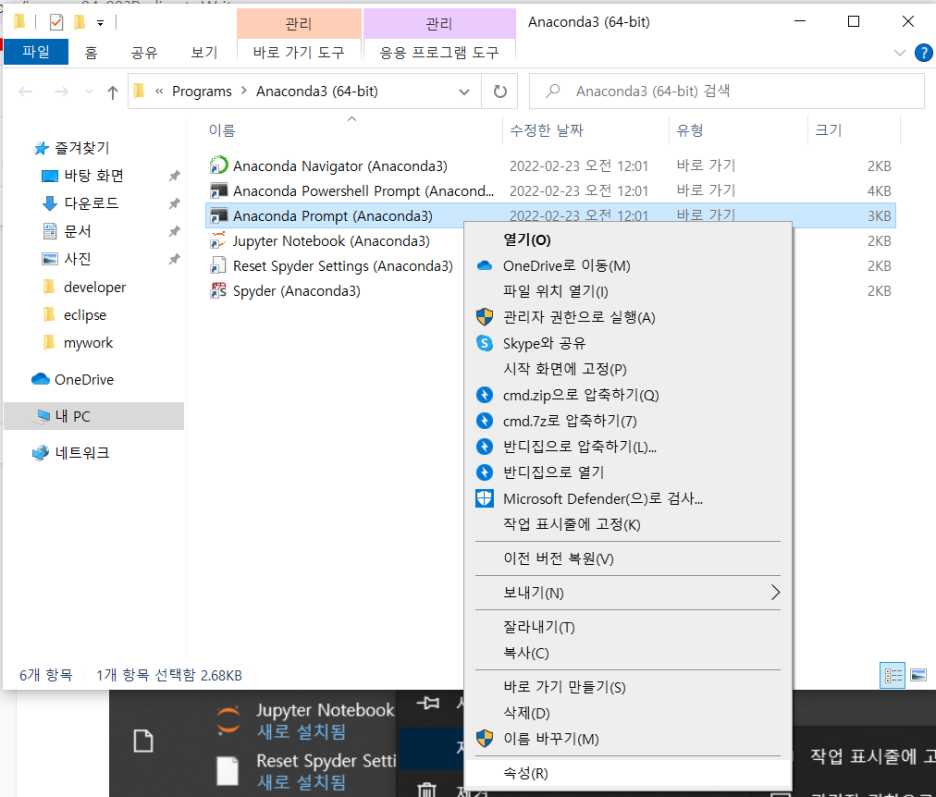Expand the address bar history dropdown
Screen dimensions: 936x797
464,91
